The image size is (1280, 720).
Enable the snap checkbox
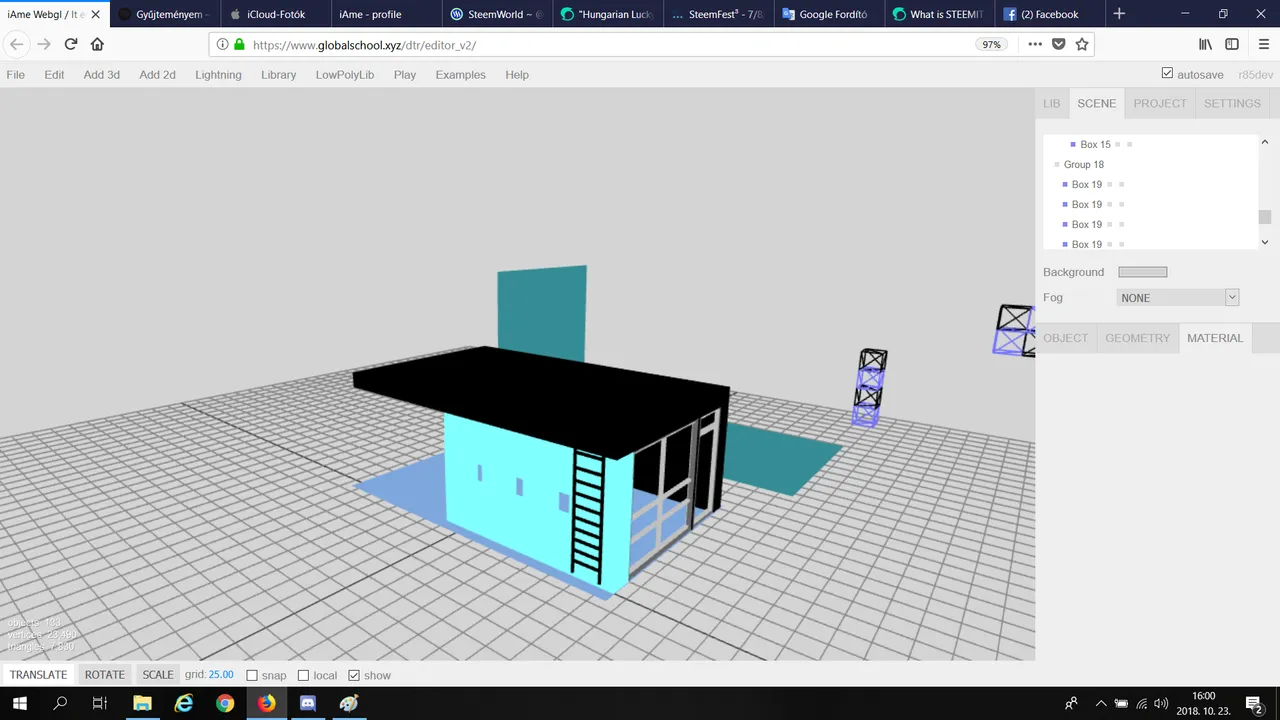pos(252,675)
